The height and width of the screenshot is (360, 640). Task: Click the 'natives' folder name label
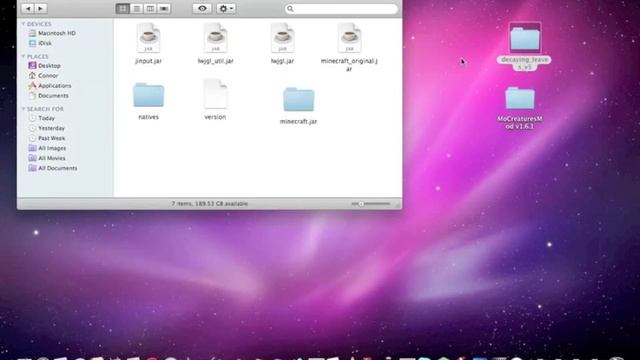[x=149, y=117]
